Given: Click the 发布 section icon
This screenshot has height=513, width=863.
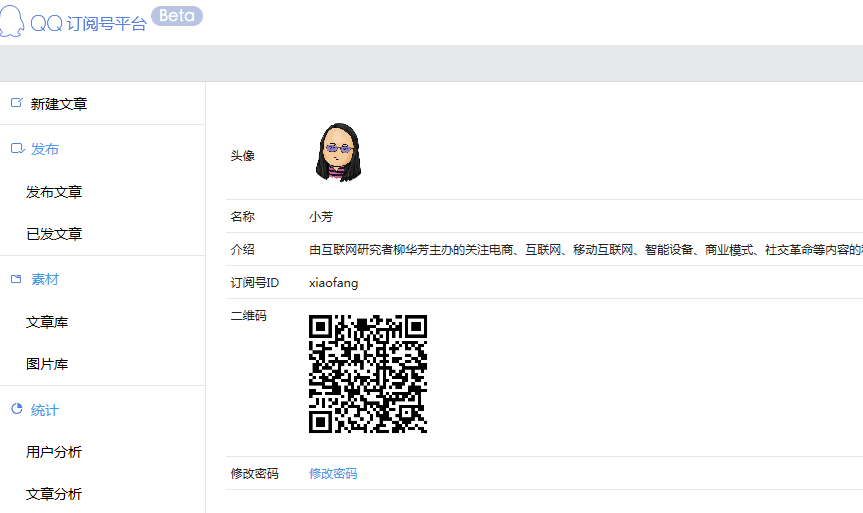Looking at the screenshot, I should [x=18, y=148].
